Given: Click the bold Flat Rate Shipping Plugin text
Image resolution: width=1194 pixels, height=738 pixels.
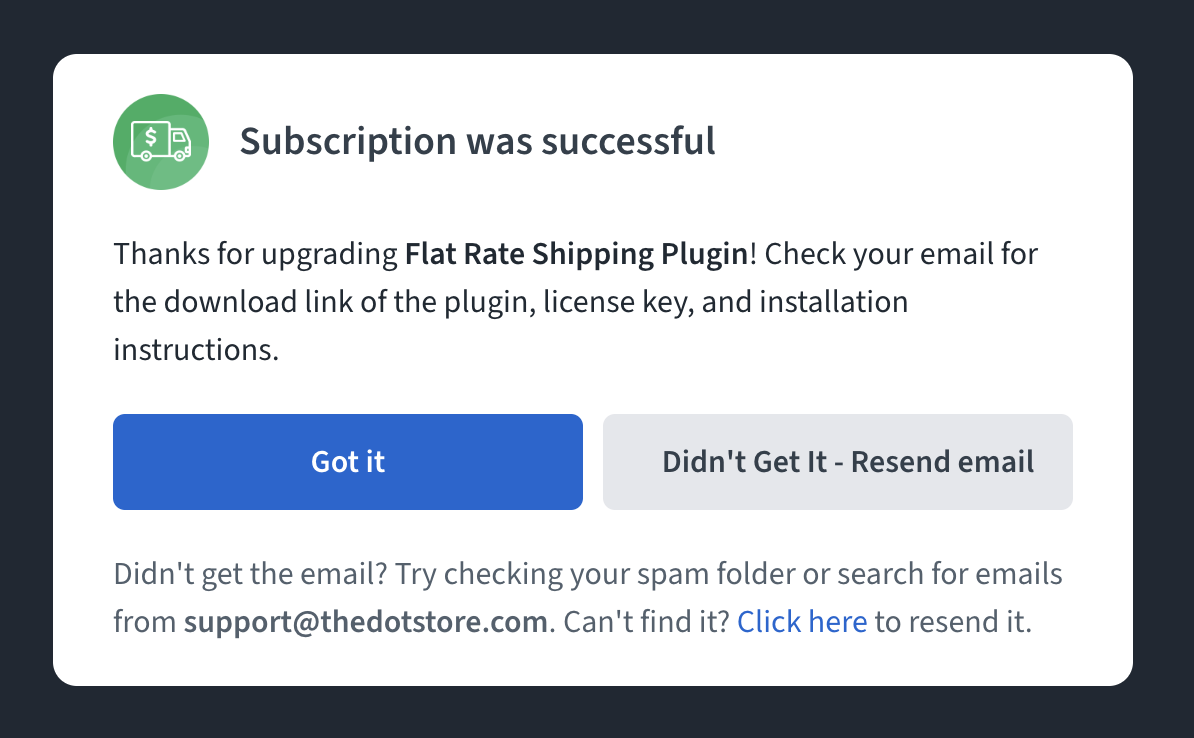Looking at the screenshot, I should 576,254.
